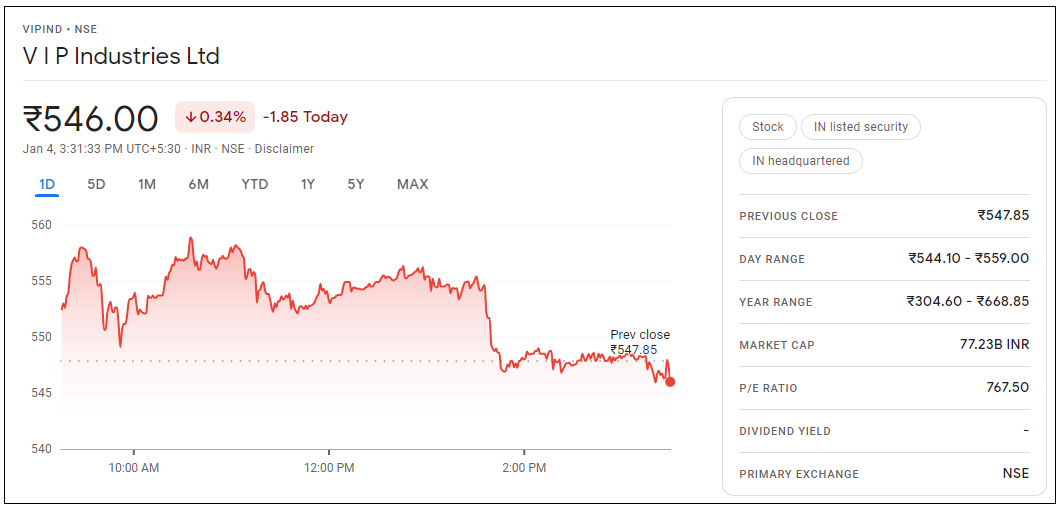Screen dimensions: 1062x509
Task: Select the YTD range tab
Action: pyautogui.click(x=255, y=184)
